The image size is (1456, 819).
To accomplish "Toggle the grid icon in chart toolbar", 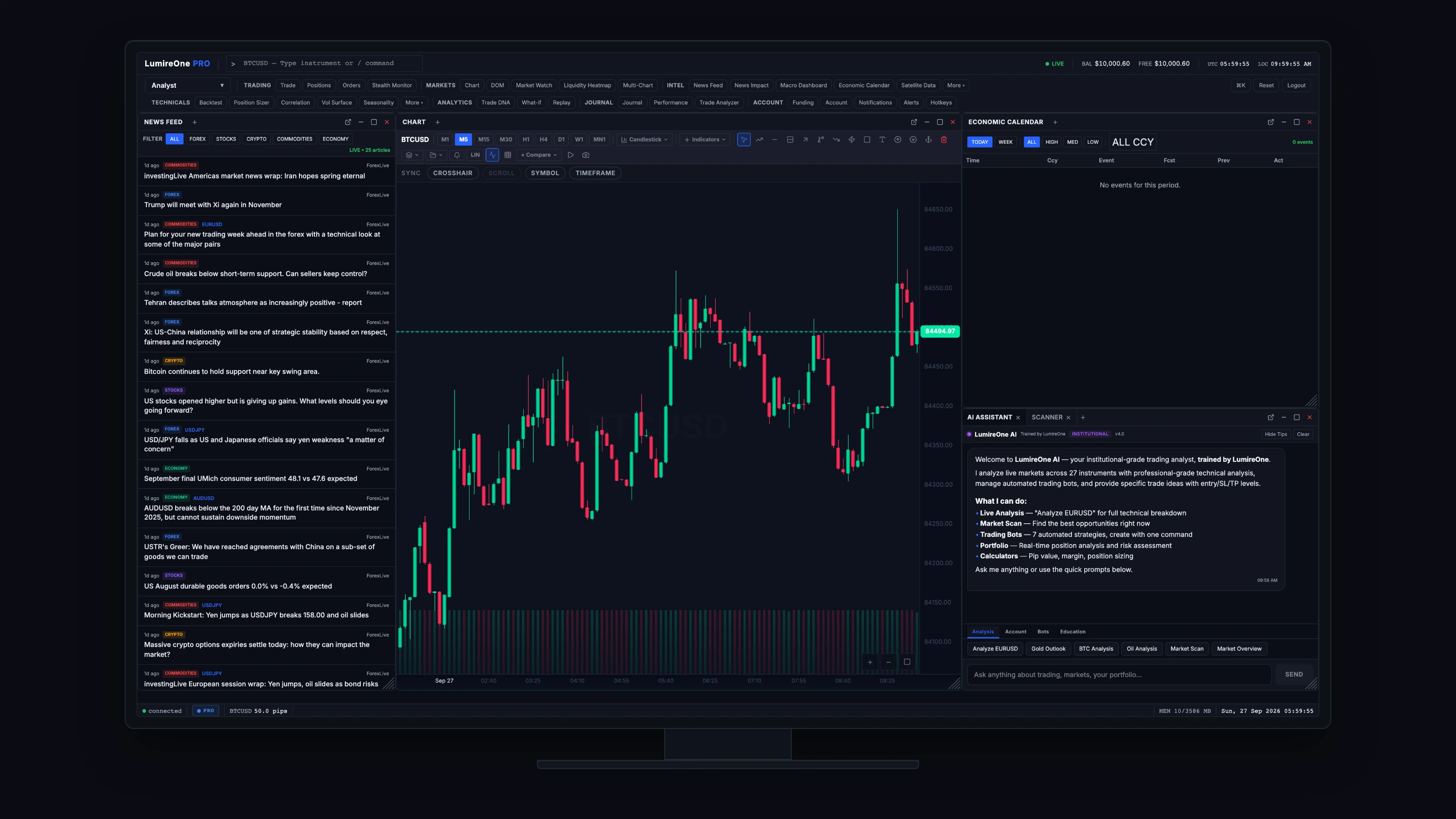I will tap(508, 155).
